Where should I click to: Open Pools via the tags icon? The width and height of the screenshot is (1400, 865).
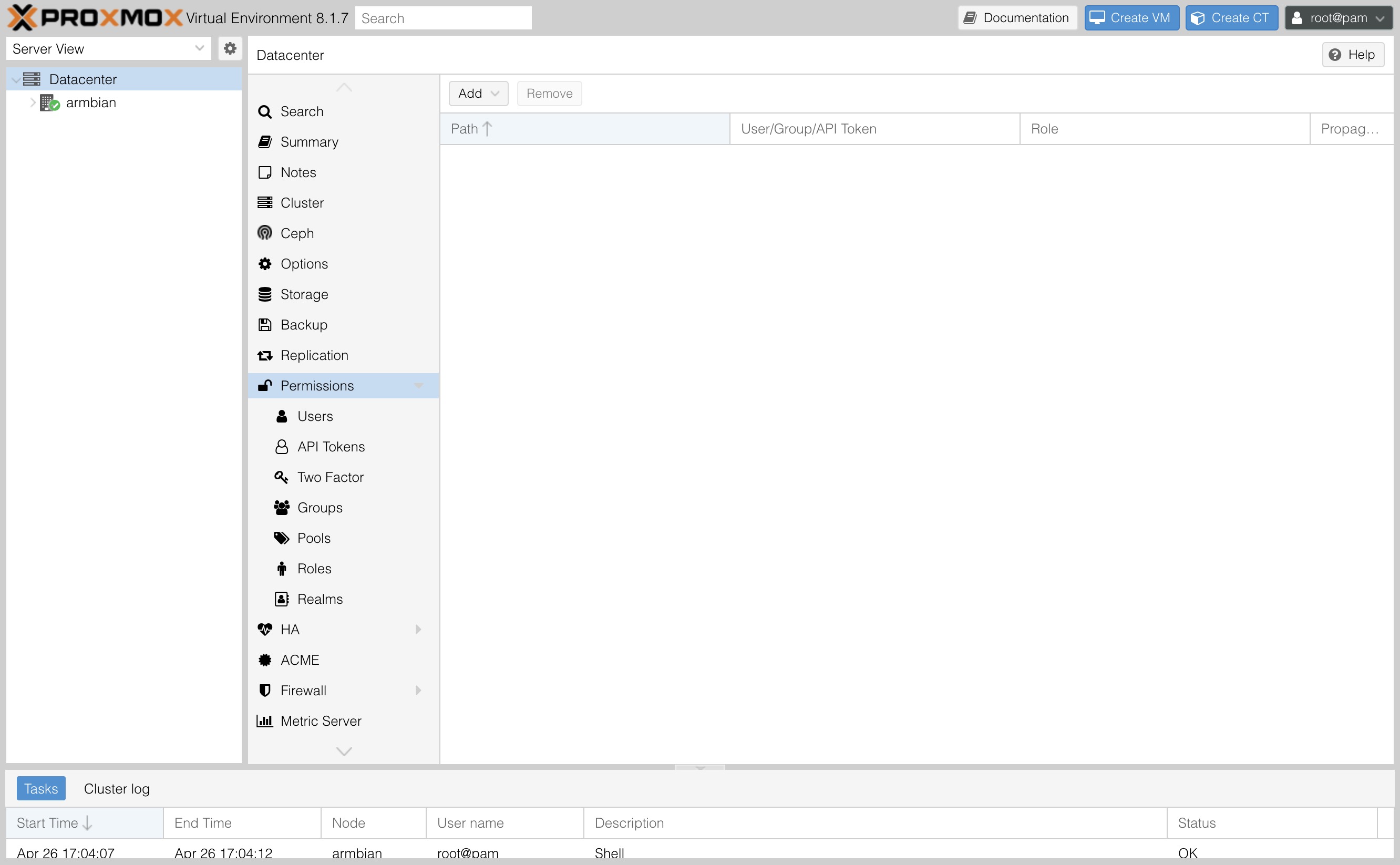(x=281, y=538)
